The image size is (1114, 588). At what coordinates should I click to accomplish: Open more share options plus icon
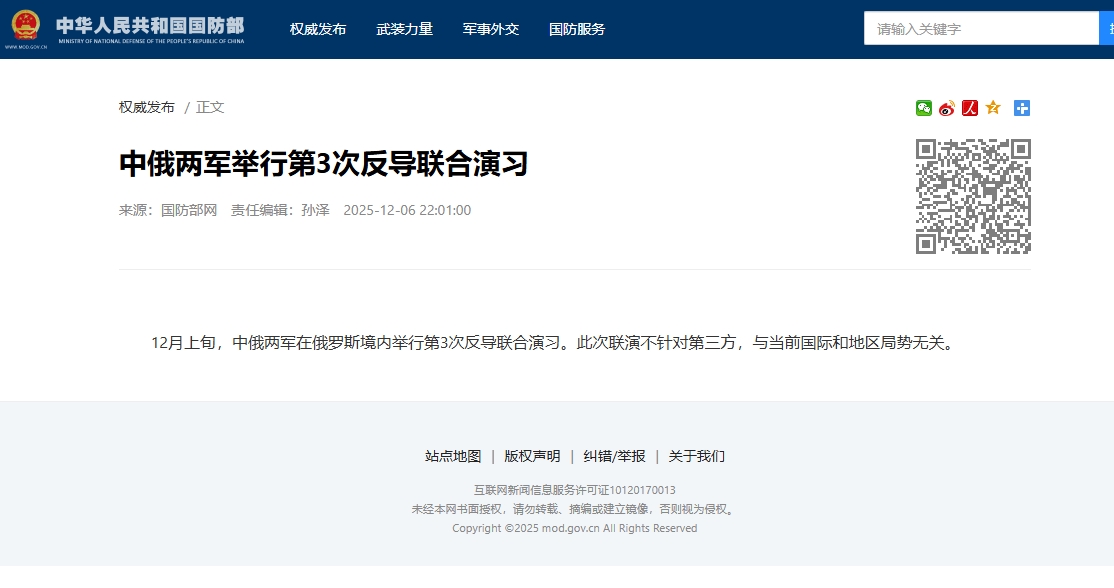click(x=1021, y=108)
